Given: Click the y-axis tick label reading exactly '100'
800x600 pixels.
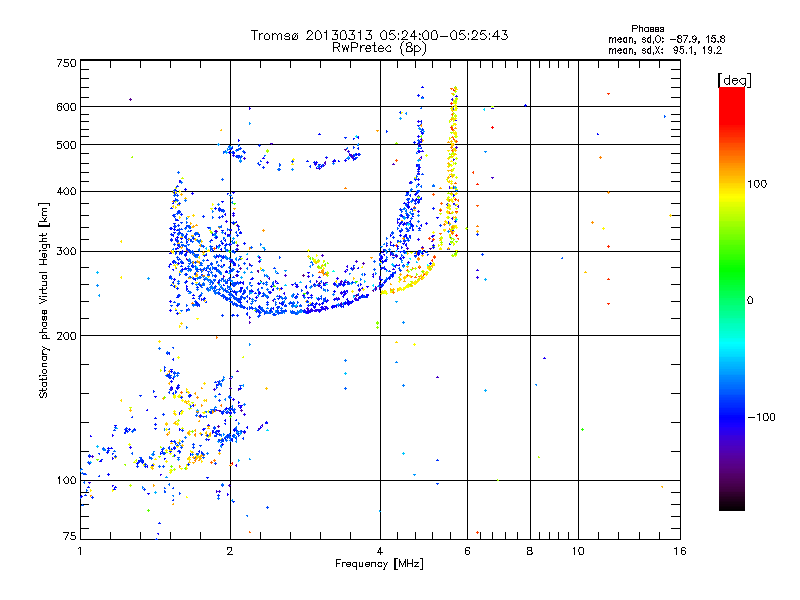Looking at the screenshot, I should point(66,480).
